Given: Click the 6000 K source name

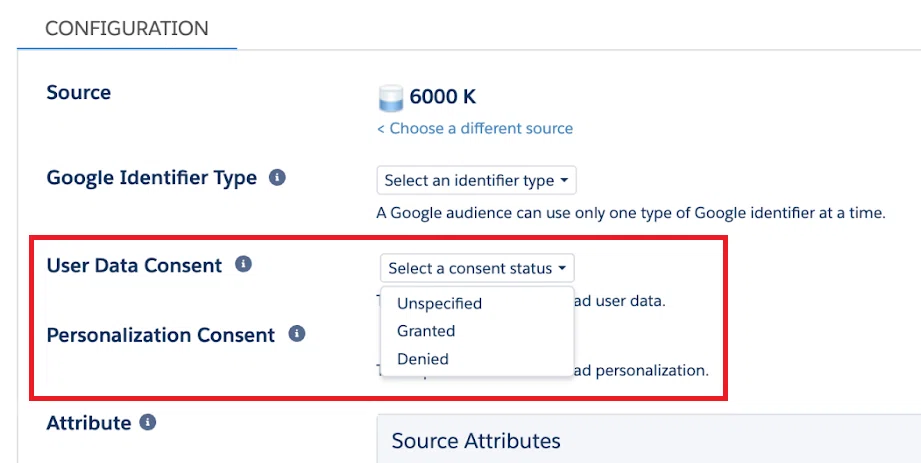Looking at the screenshot, I should tap(442, 97).
